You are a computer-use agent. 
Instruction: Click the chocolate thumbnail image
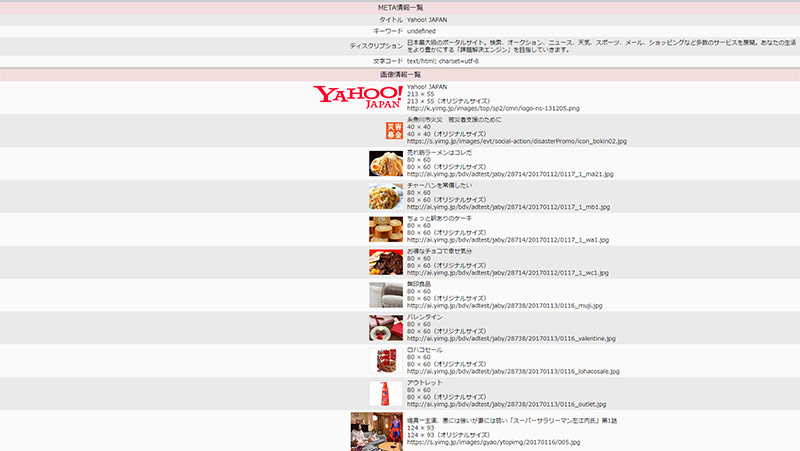click(x=386, y=262)
